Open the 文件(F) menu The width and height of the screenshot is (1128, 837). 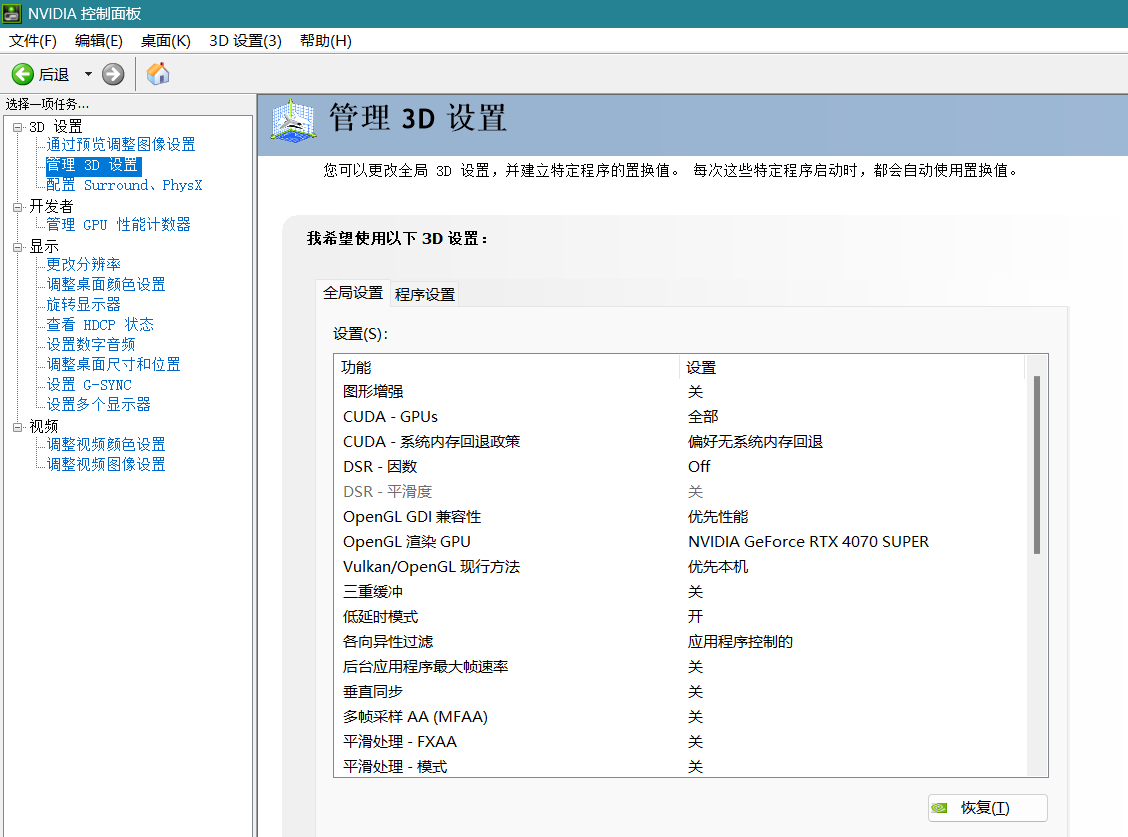[32, 41]
